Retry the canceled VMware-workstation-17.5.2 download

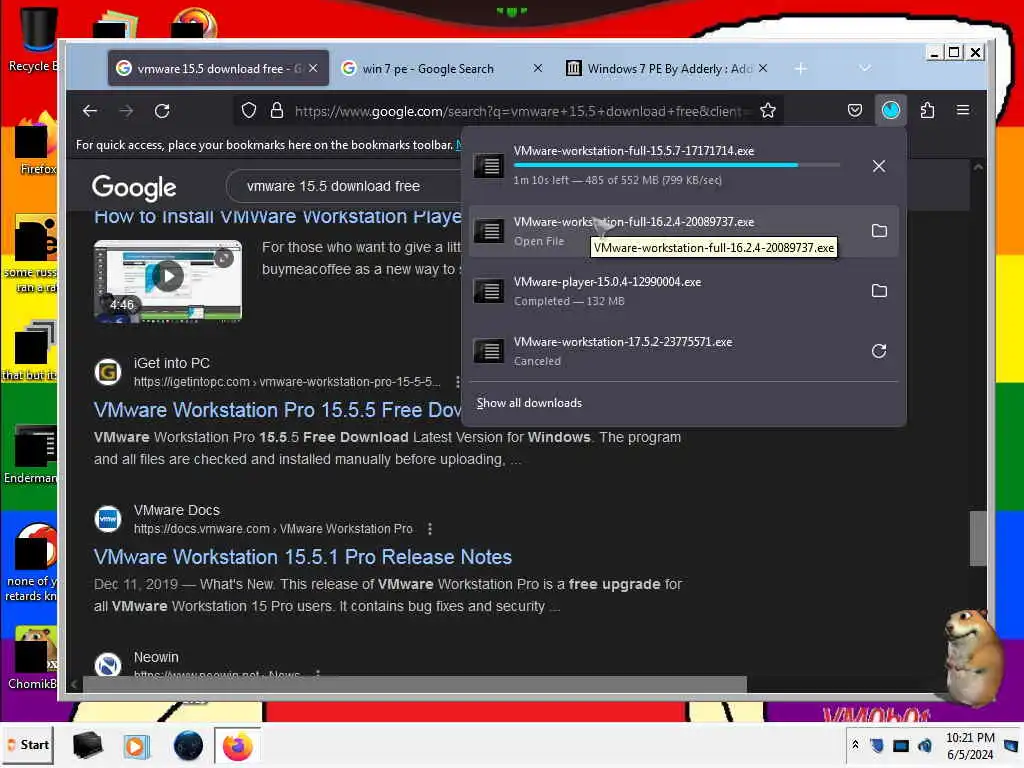click(x=879, y=351)
